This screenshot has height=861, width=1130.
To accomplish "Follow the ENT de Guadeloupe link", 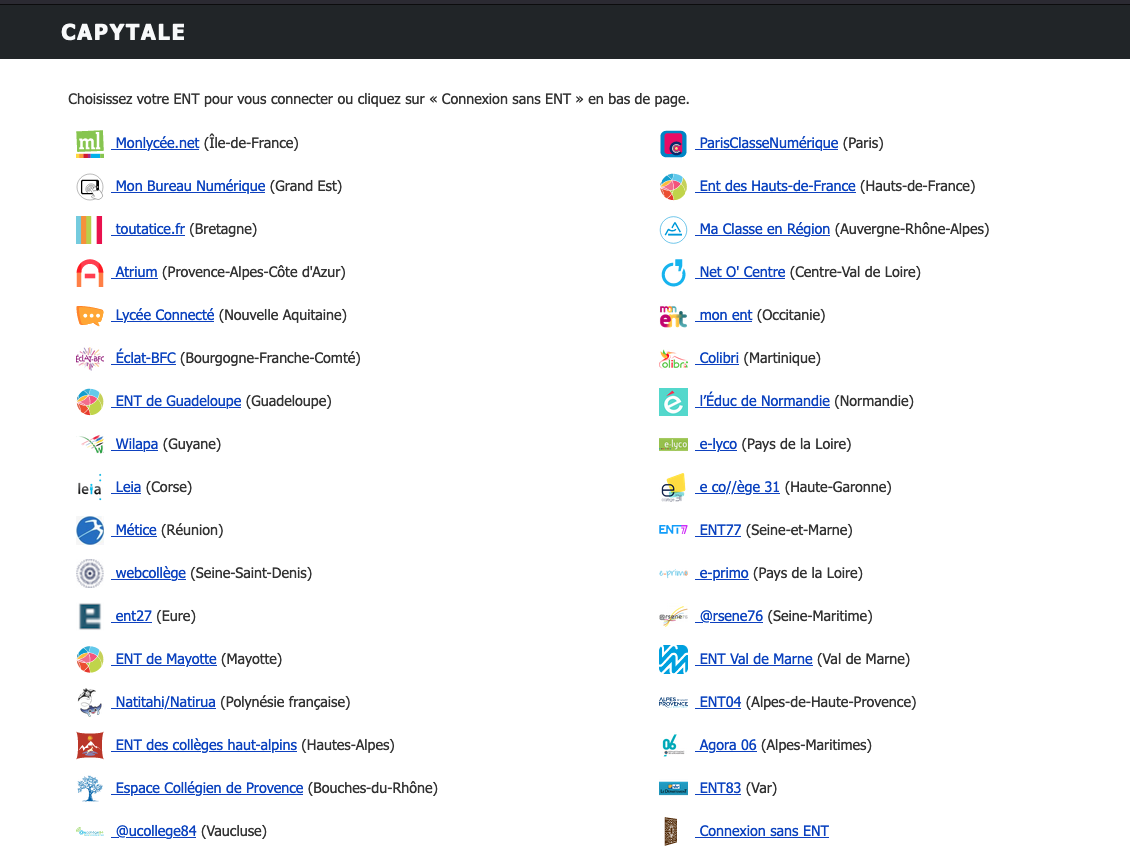I will (178, 401).
